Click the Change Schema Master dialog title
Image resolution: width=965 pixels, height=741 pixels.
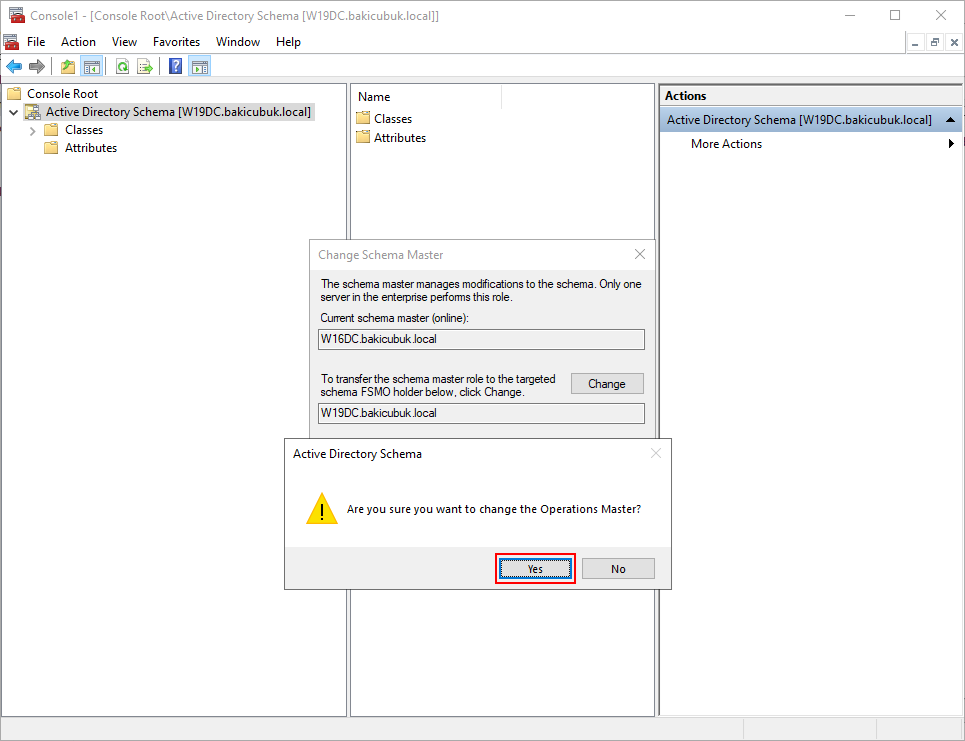tap(380, 255)
